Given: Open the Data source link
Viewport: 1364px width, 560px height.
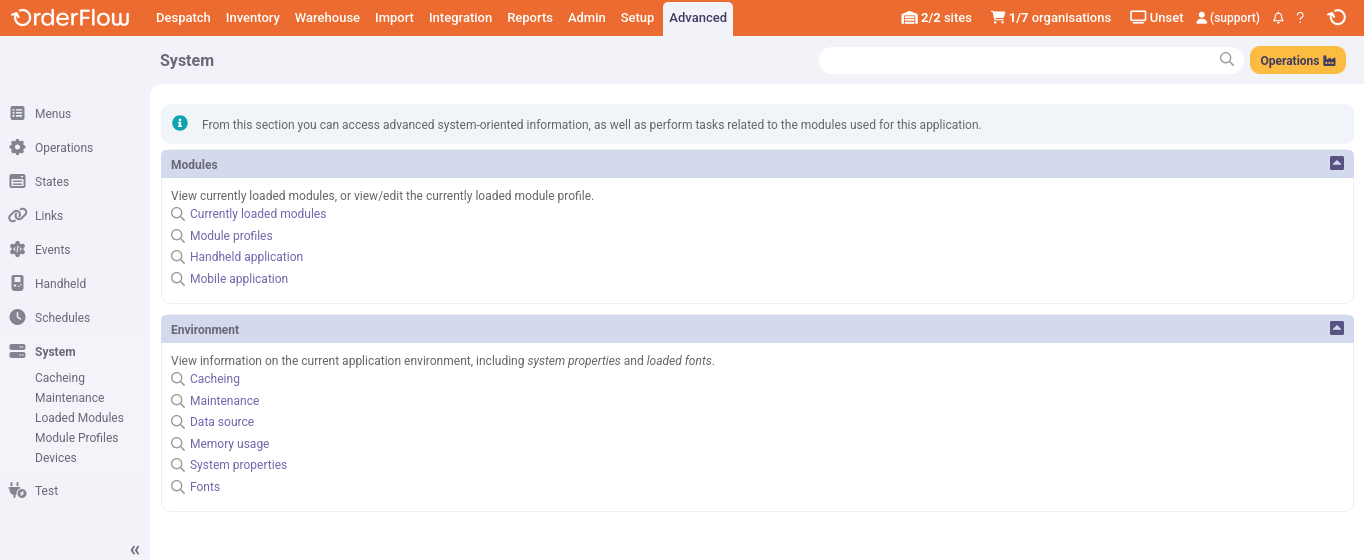Looking at the screenshot, I should click(x=222, y=422).
